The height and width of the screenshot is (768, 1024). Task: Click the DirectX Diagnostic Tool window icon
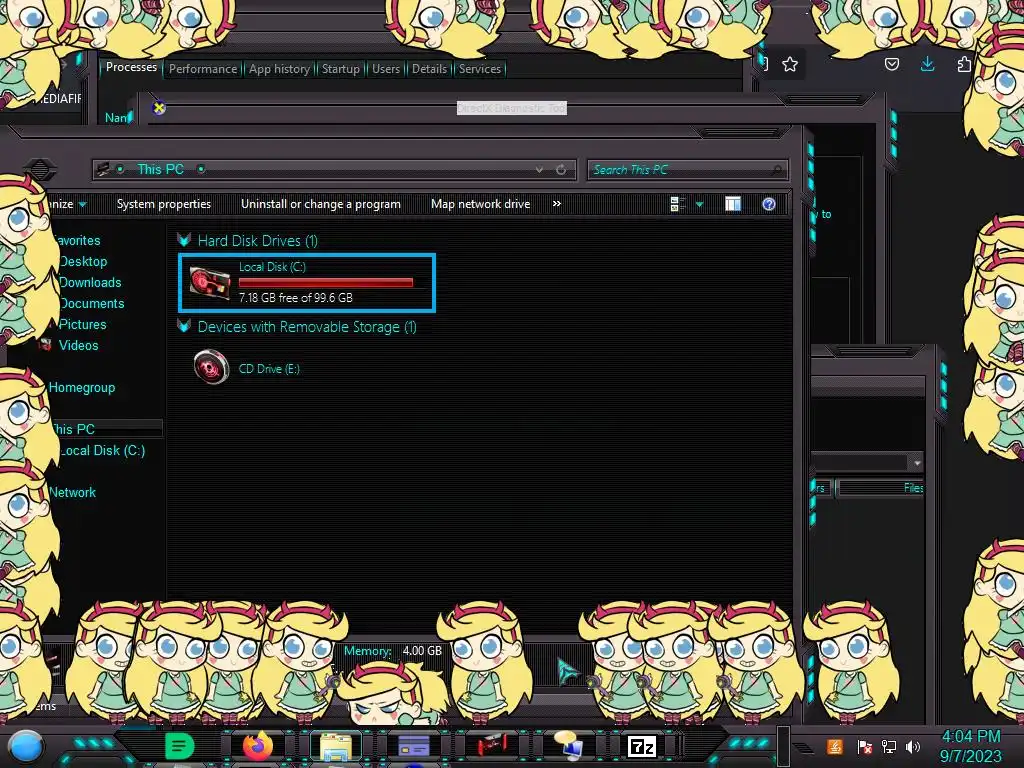coord(159,108)
